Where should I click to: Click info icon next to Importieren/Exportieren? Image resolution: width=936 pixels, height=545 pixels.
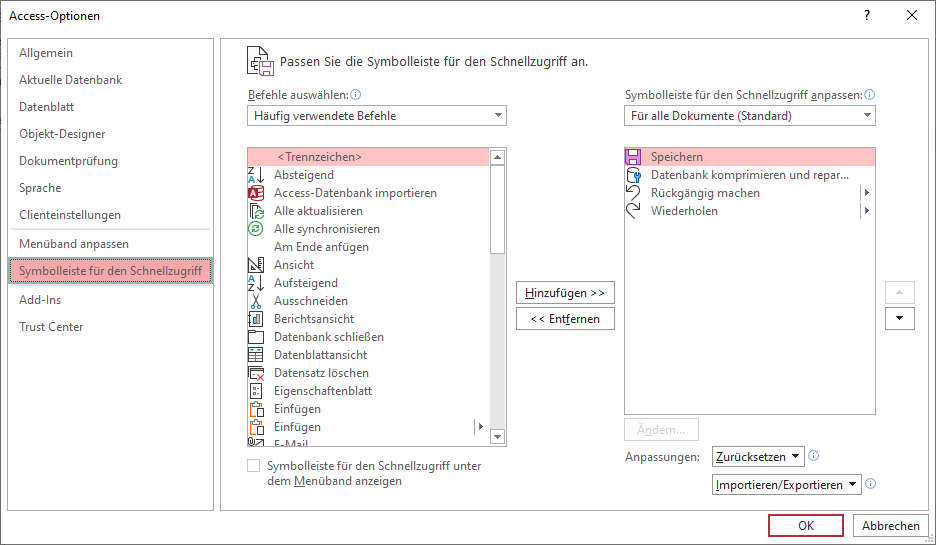click(870, 484)
